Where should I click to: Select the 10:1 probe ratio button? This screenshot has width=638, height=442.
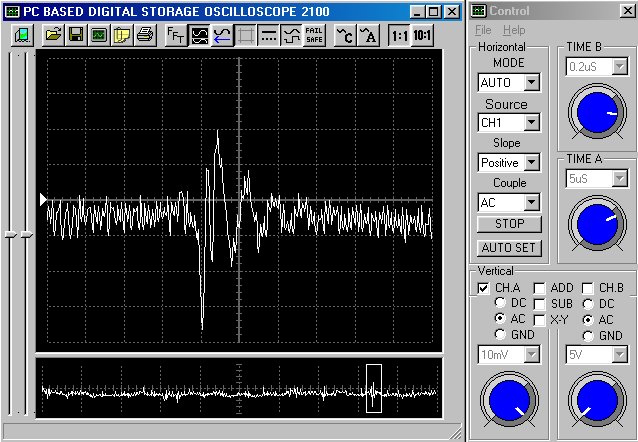(x=423, y=35)
